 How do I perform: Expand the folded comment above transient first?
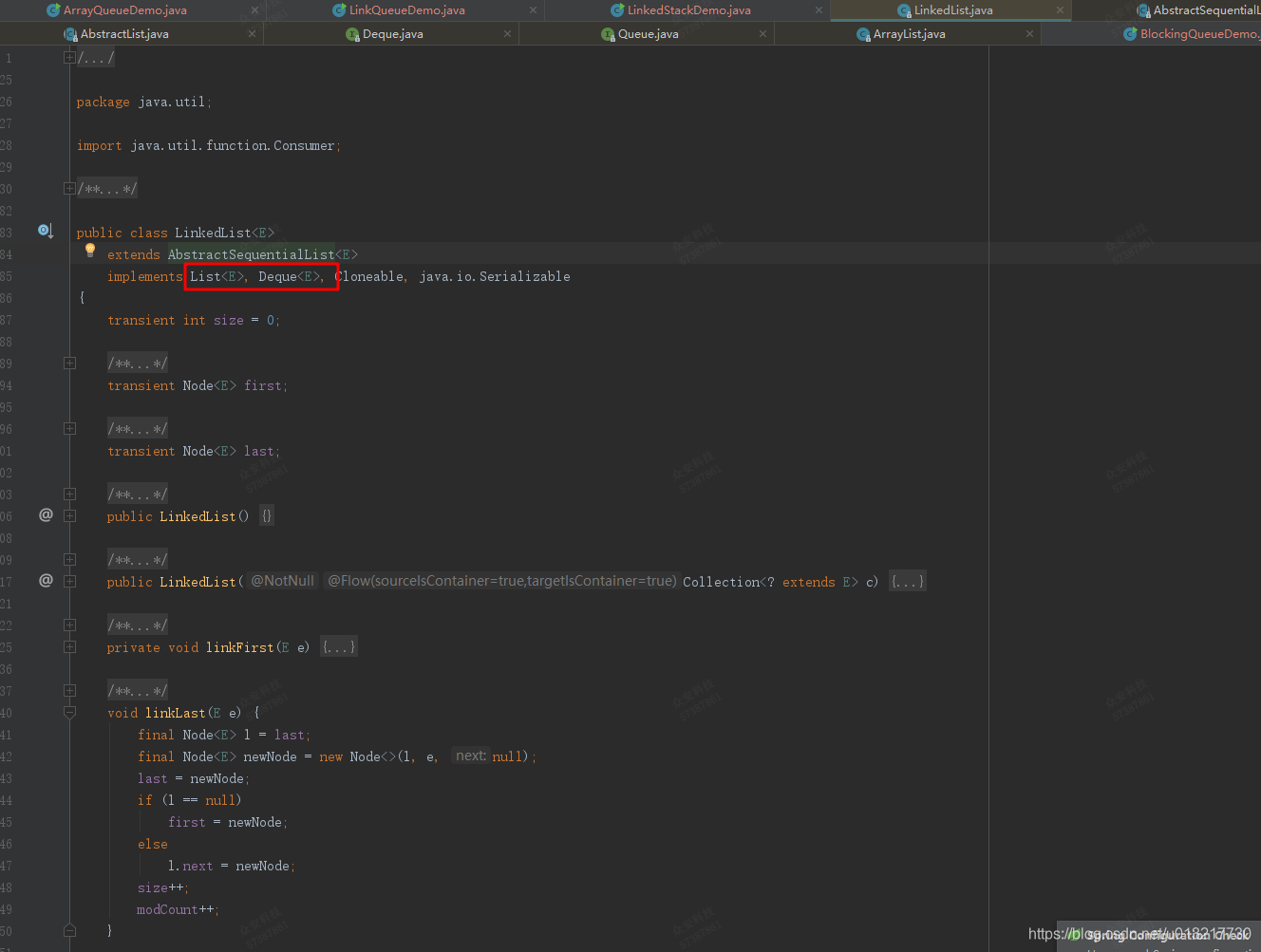pos(69,364)
